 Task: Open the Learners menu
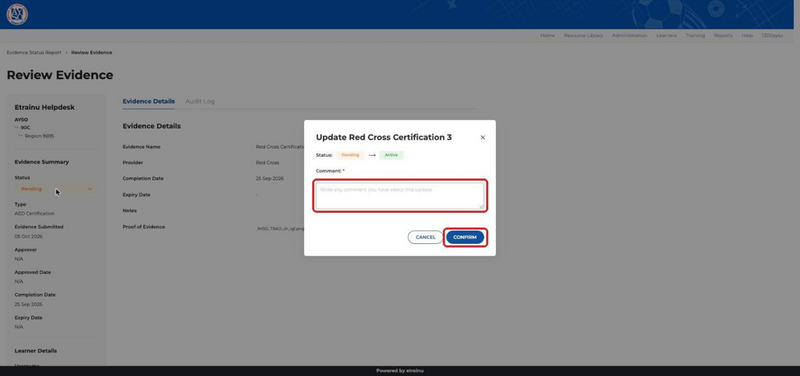(x=666, y=36)
